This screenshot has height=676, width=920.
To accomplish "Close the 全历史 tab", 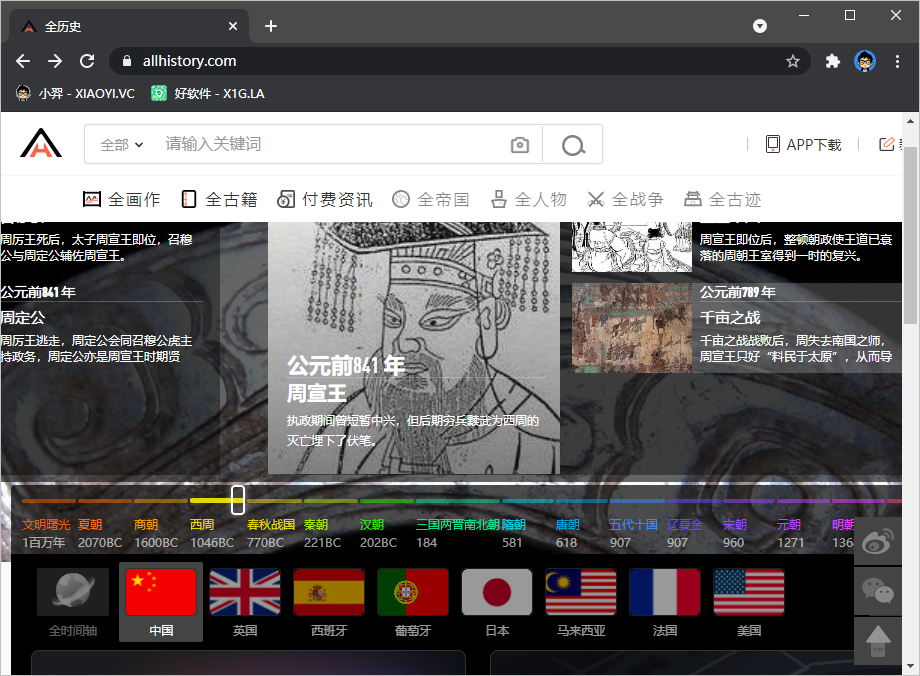I will pos(233,26).
